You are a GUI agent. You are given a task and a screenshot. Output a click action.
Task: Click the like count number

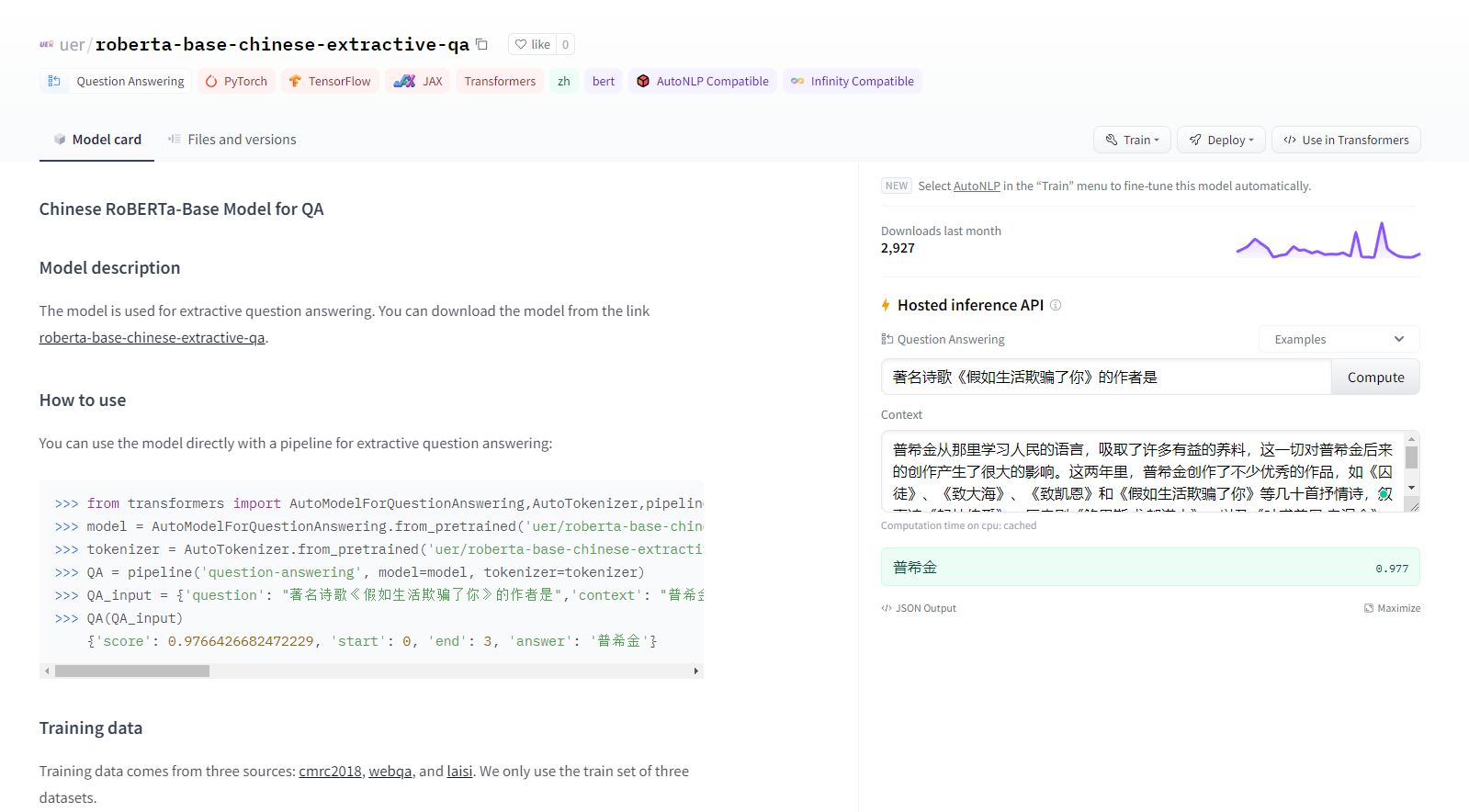(565, 44)
